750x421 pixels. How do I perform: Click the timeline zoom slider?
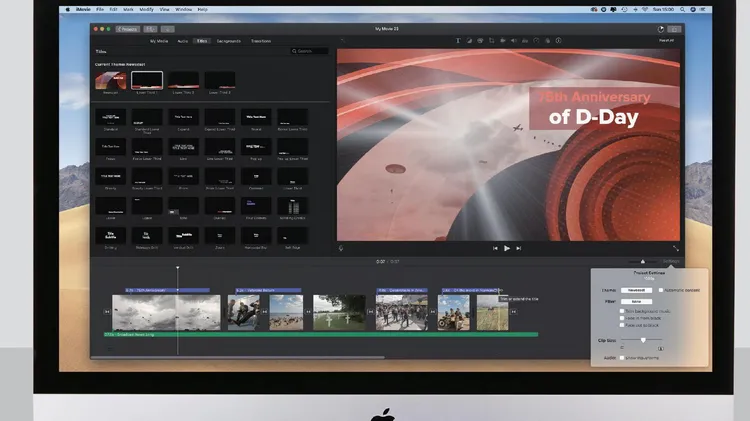tap(642, 261)
